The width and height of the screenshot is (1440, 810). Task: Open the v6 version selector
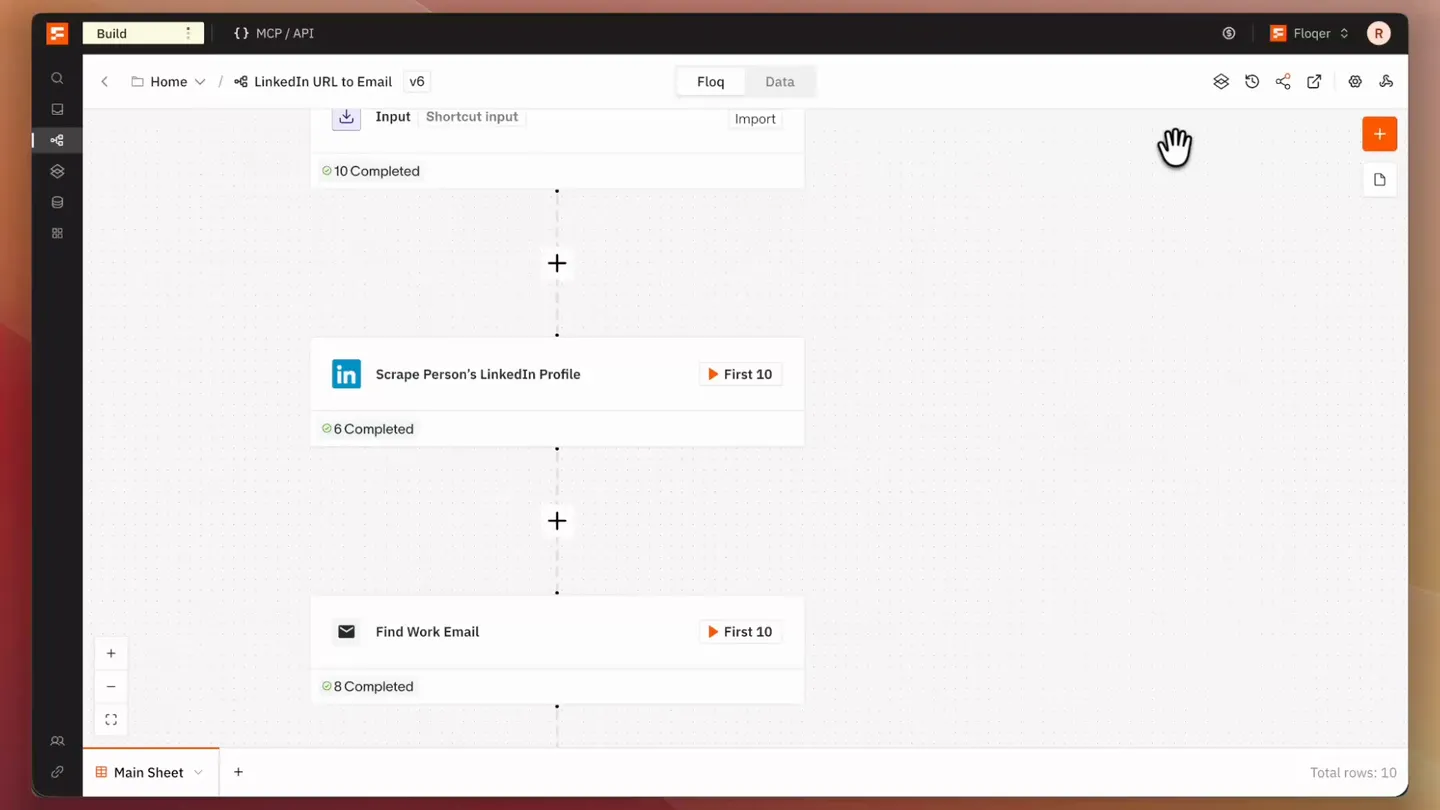(x=417, y=82)
